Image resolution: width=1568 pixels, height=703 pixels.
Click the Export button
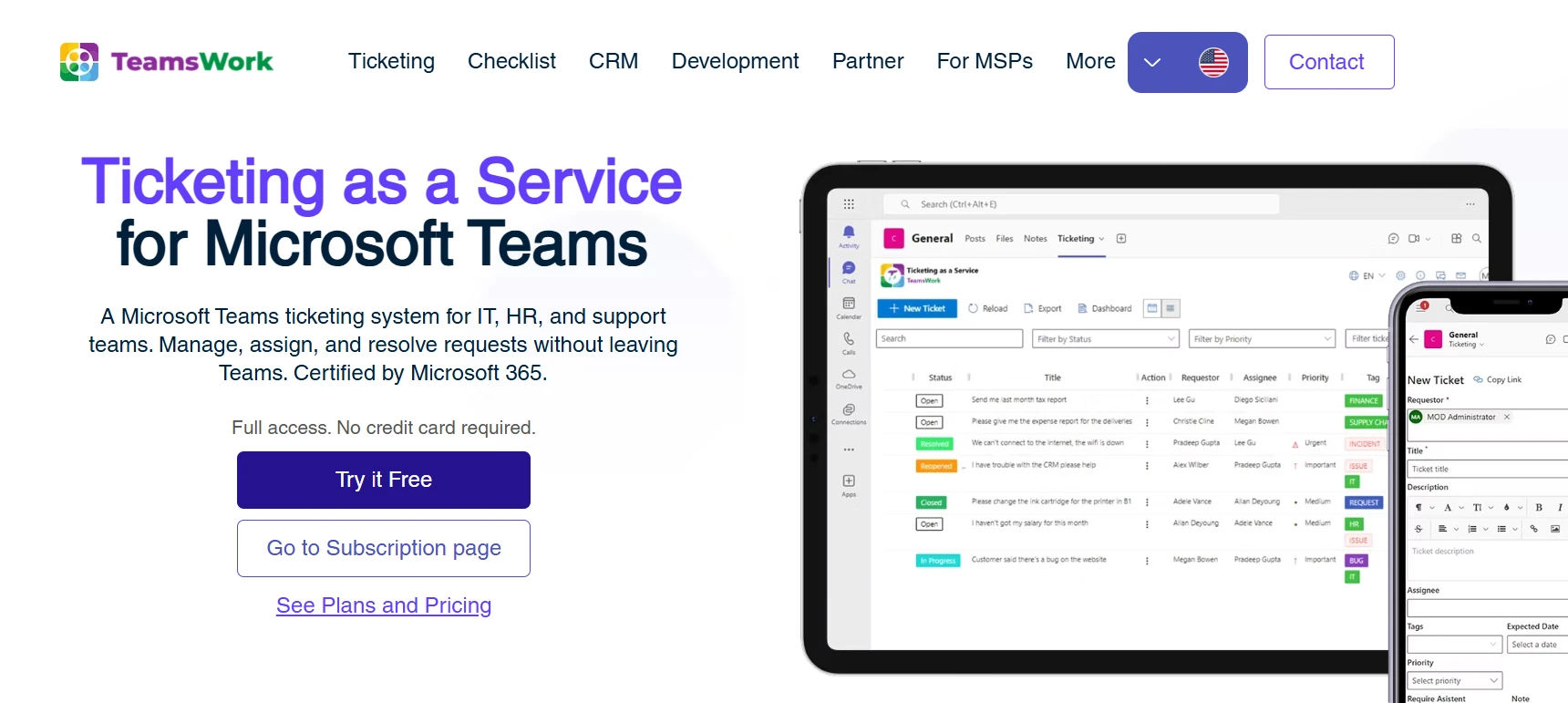tap(1043, 308)
